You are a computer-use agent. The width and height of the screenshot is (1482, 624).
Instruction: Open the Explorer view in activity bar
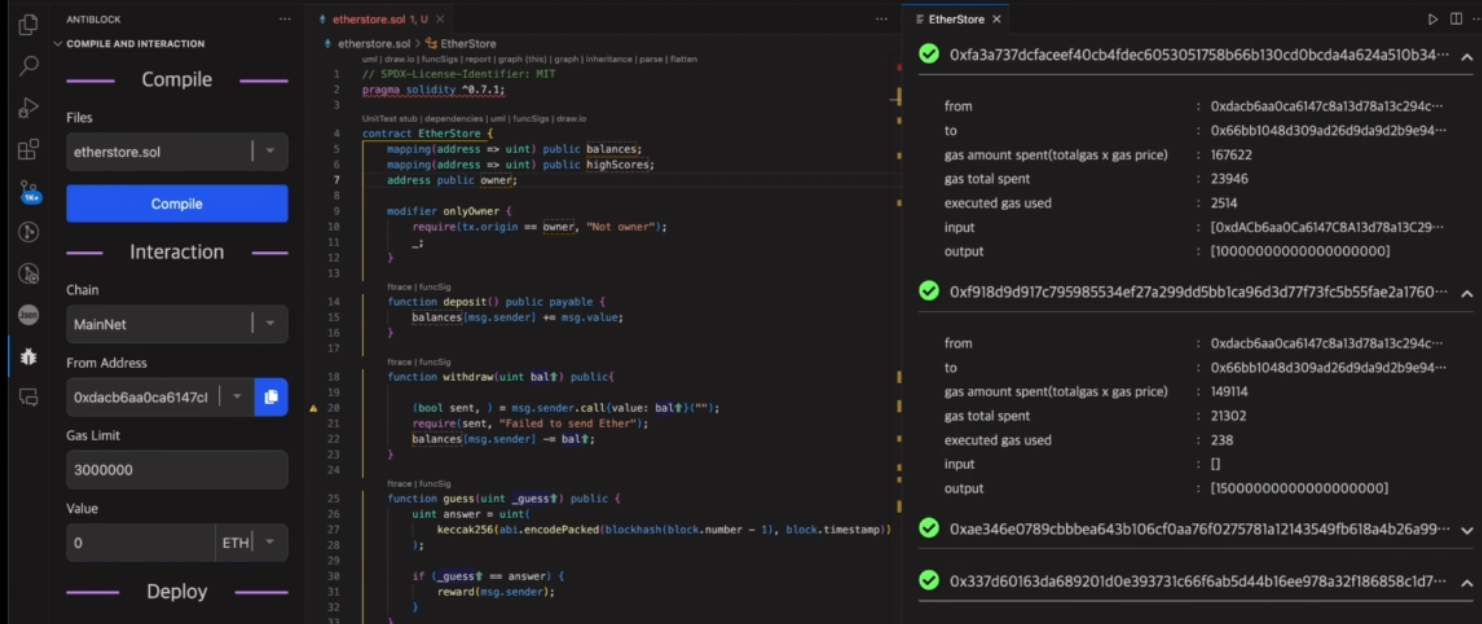tap(28, 25)
